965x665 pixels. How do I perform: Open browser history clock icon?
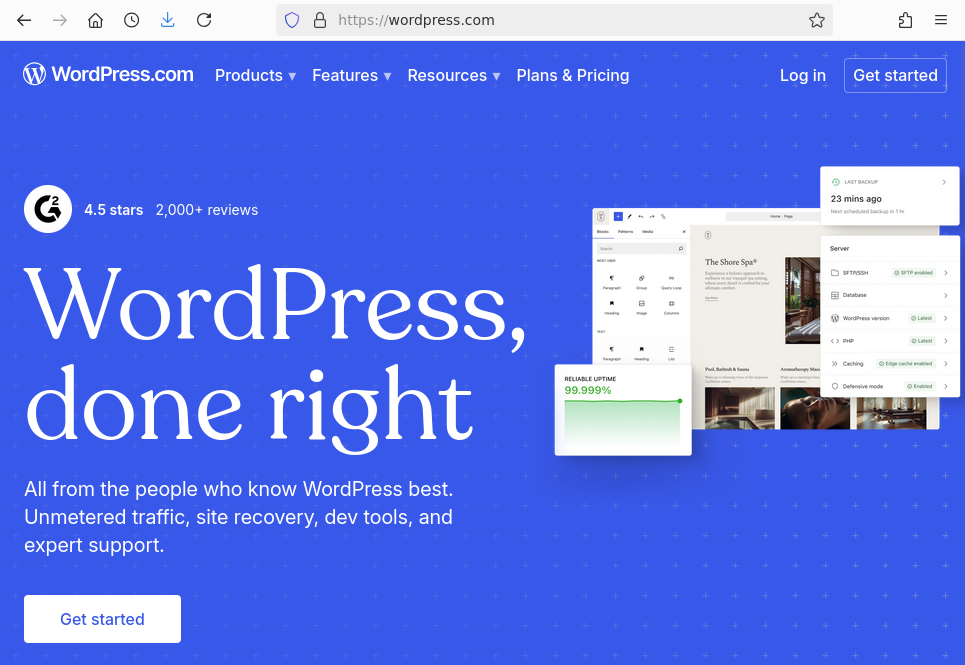pyautogui.click(x=131, y=20)
